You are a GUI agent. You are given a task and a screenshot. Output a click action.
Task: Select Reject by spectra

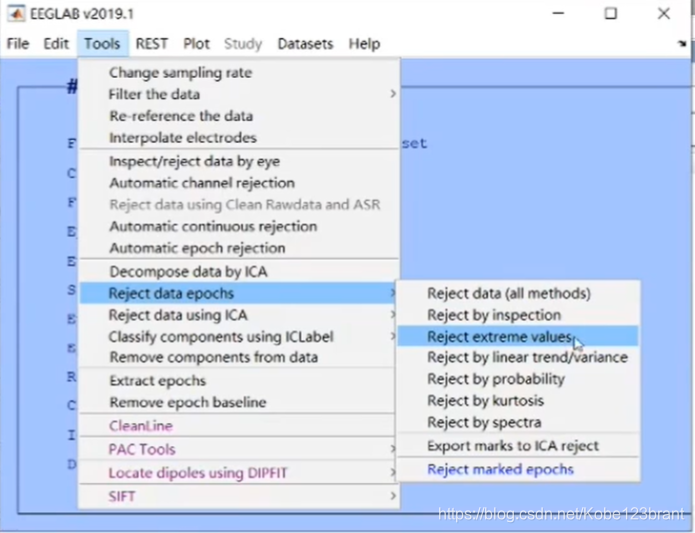click(518, 422)
